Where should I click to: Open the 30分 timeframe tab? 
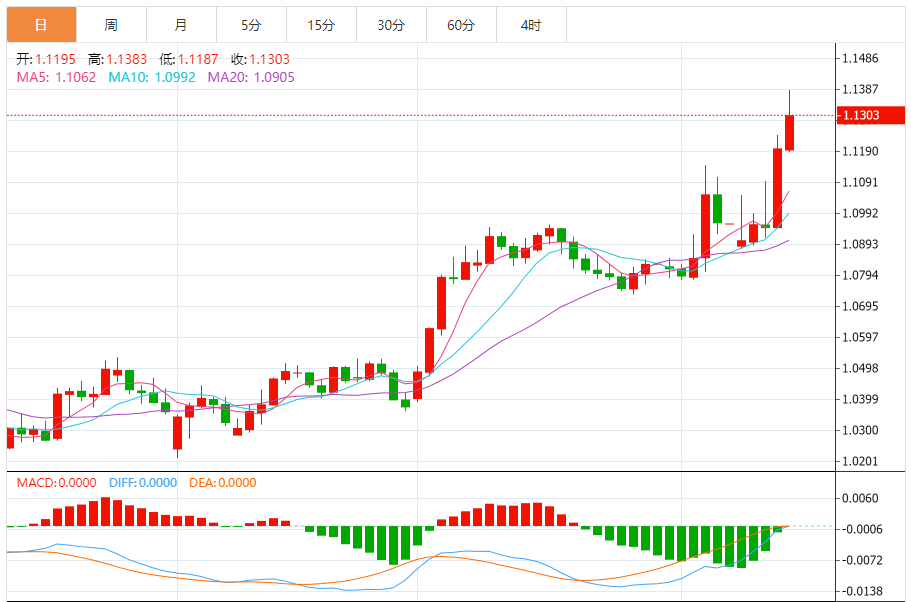click(391, 25)
